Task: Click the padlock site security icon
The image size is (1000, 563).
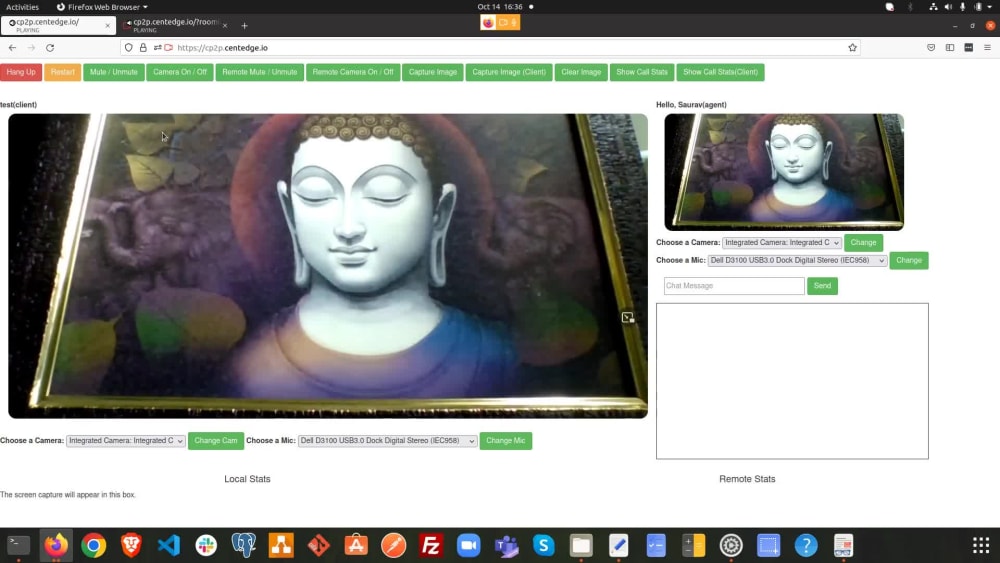Action: [x=143, y=48]
